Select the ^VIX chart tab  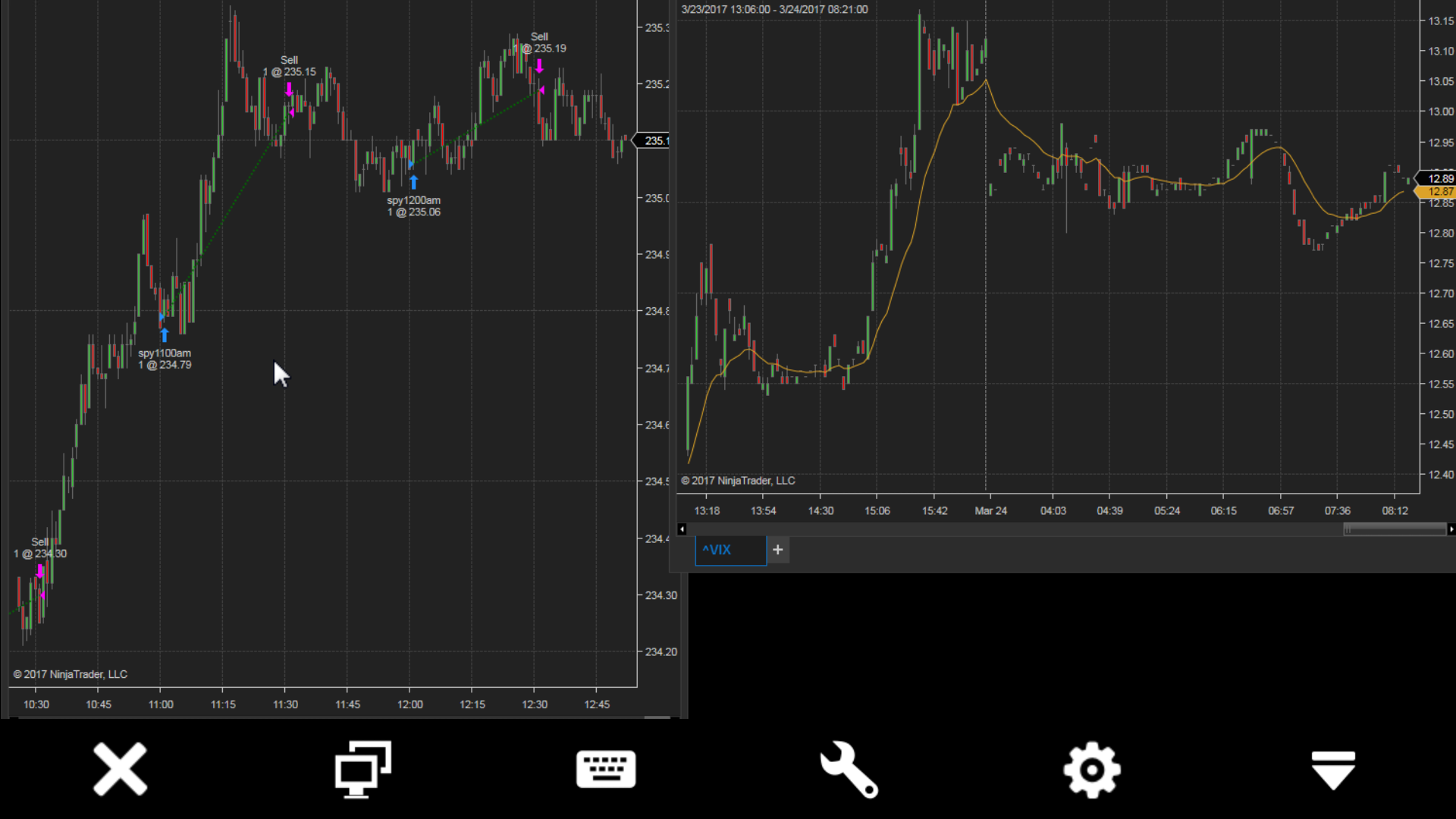pyautogui.click(x=730, y=550)
